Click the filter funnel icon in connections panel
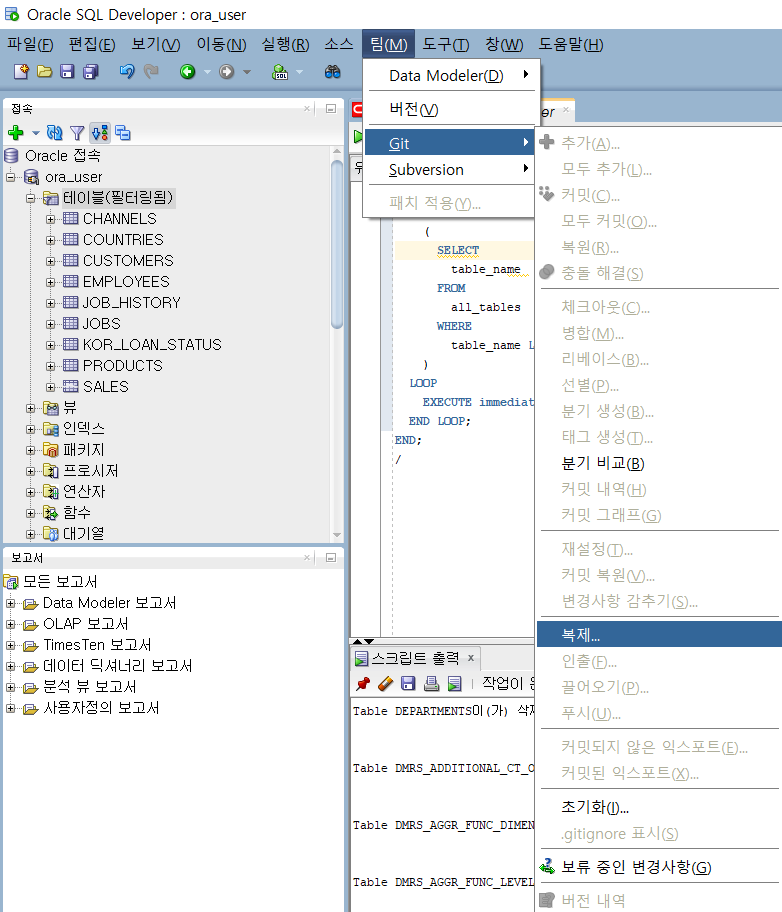Screen dimensions: 782x912 pos(77,133)
